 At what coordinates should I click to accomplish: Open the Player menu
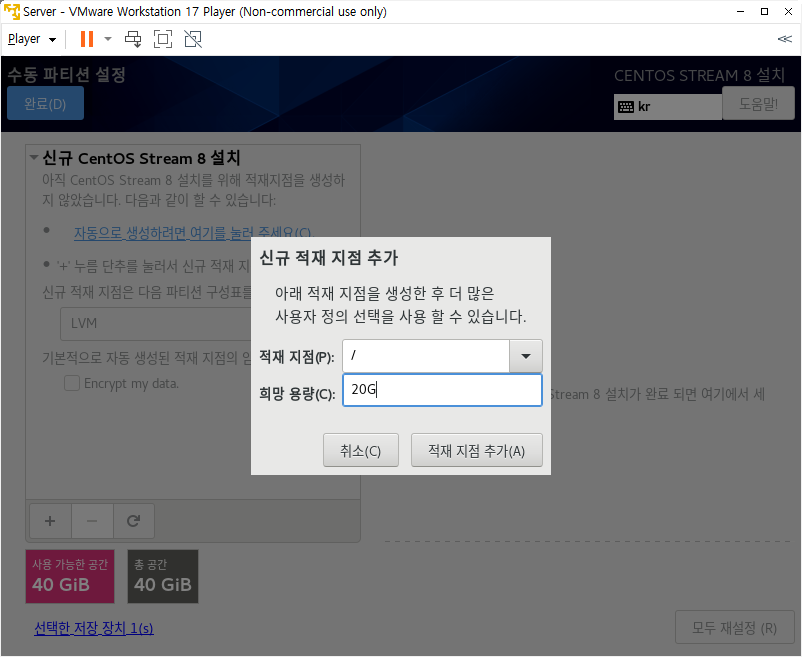tap(32, 39)
